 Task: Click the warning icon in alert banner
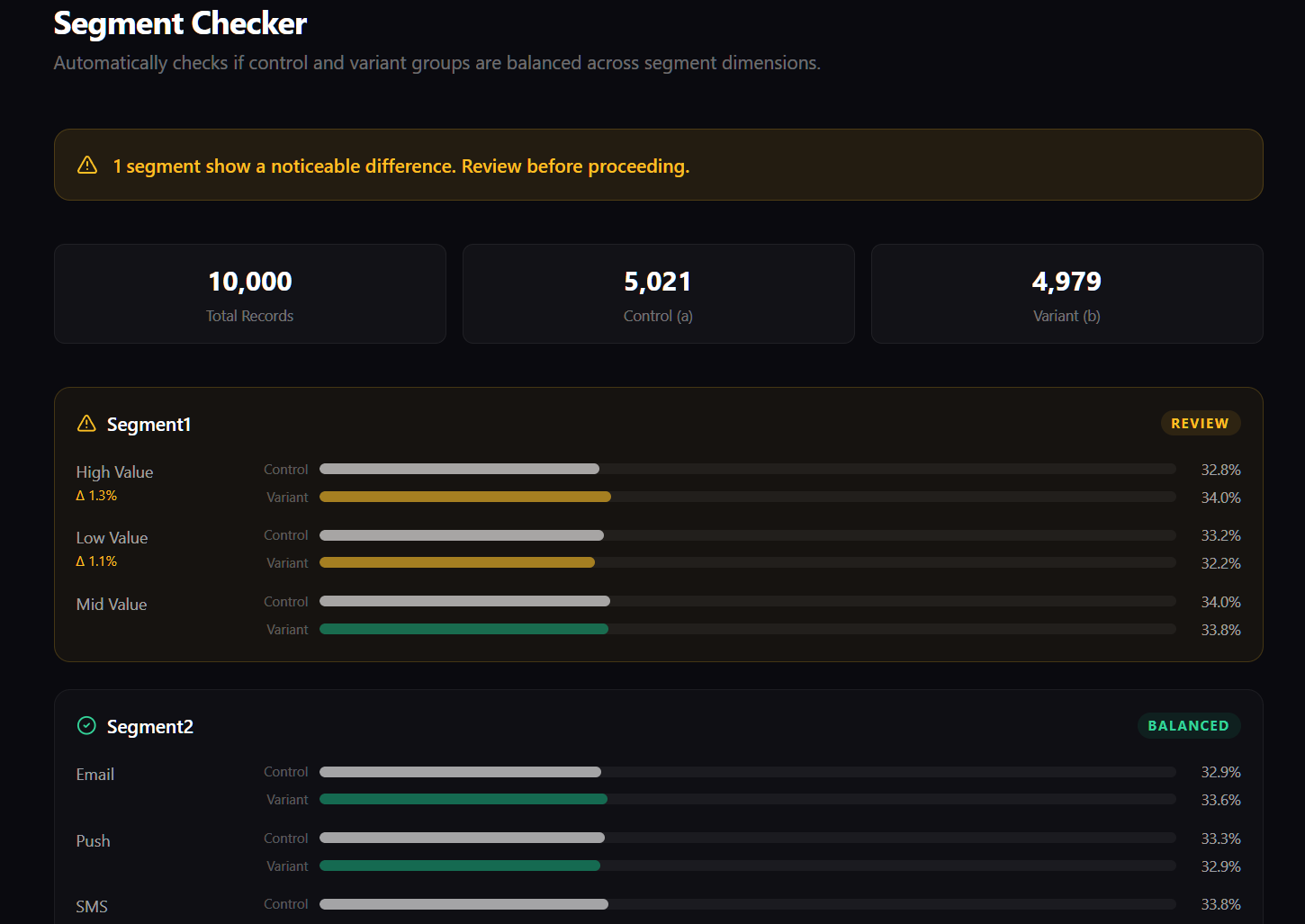pyautogui.click(x=87, y=165)
